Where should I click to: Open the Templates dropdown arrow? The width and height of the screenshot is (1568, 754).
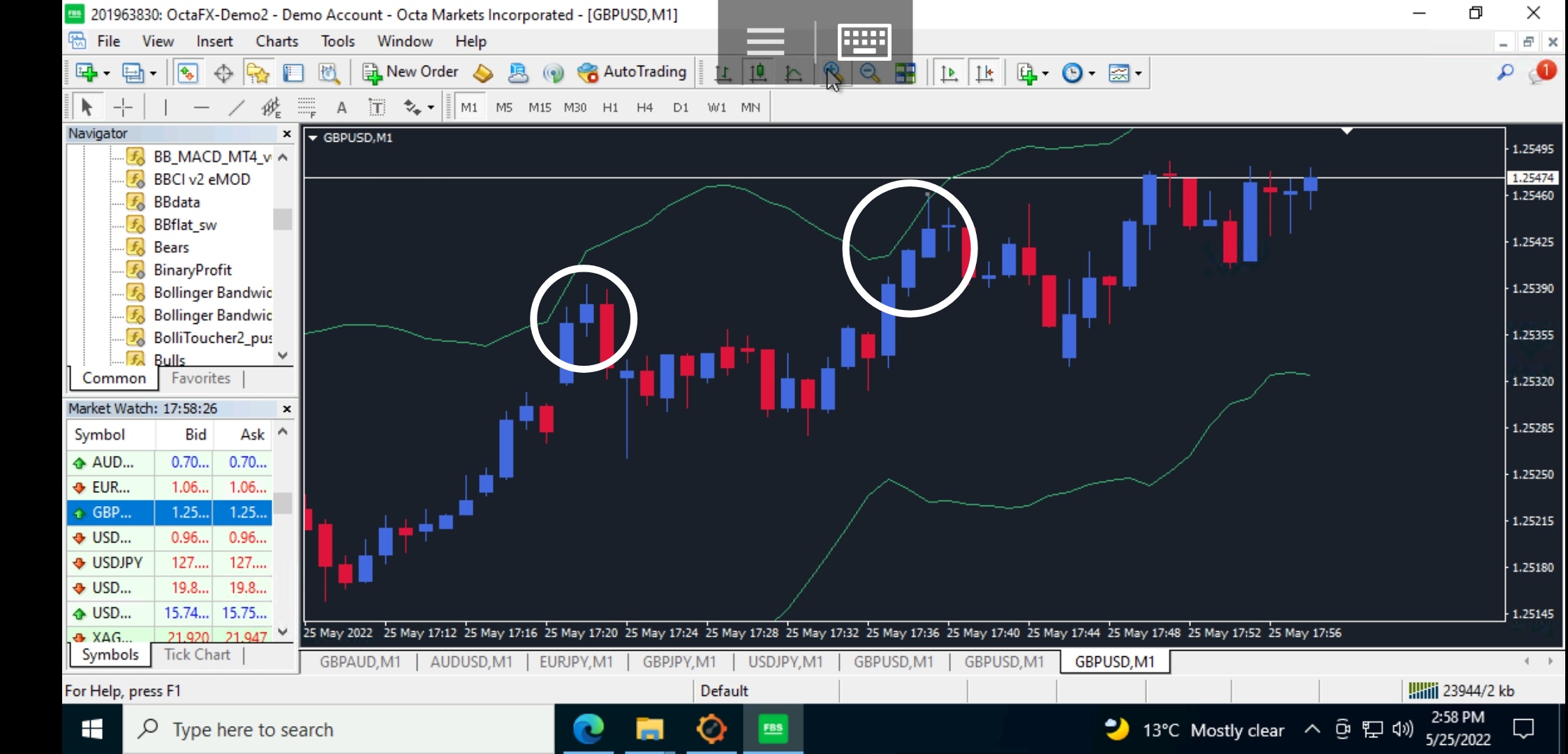1139,73
